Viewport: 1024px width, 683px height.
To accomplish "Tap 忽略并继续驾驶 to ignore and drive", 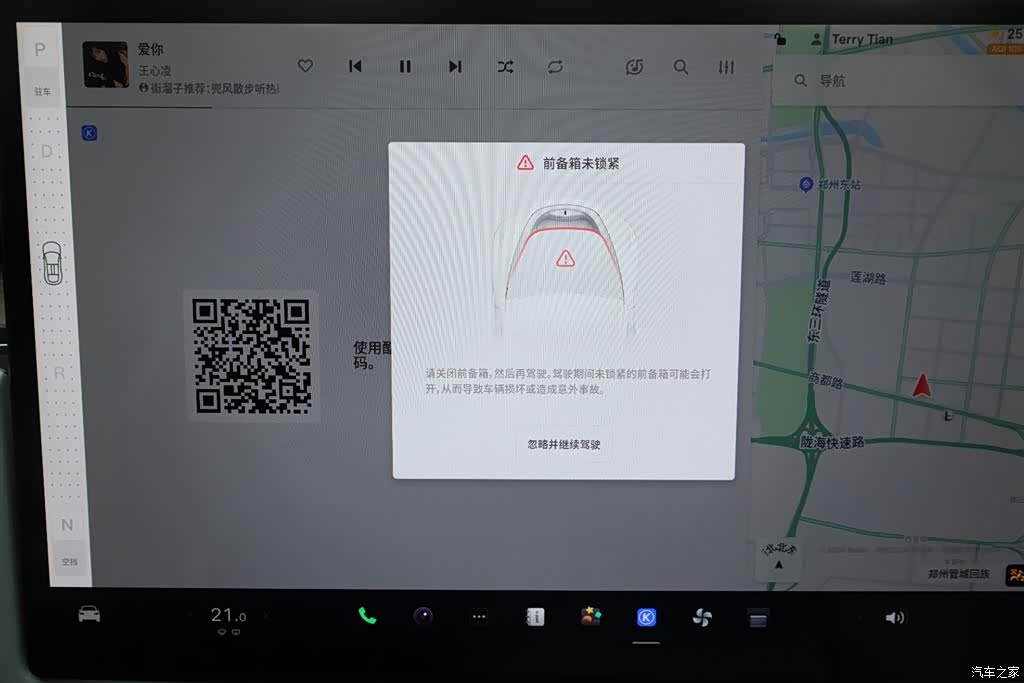I will 564,445.
